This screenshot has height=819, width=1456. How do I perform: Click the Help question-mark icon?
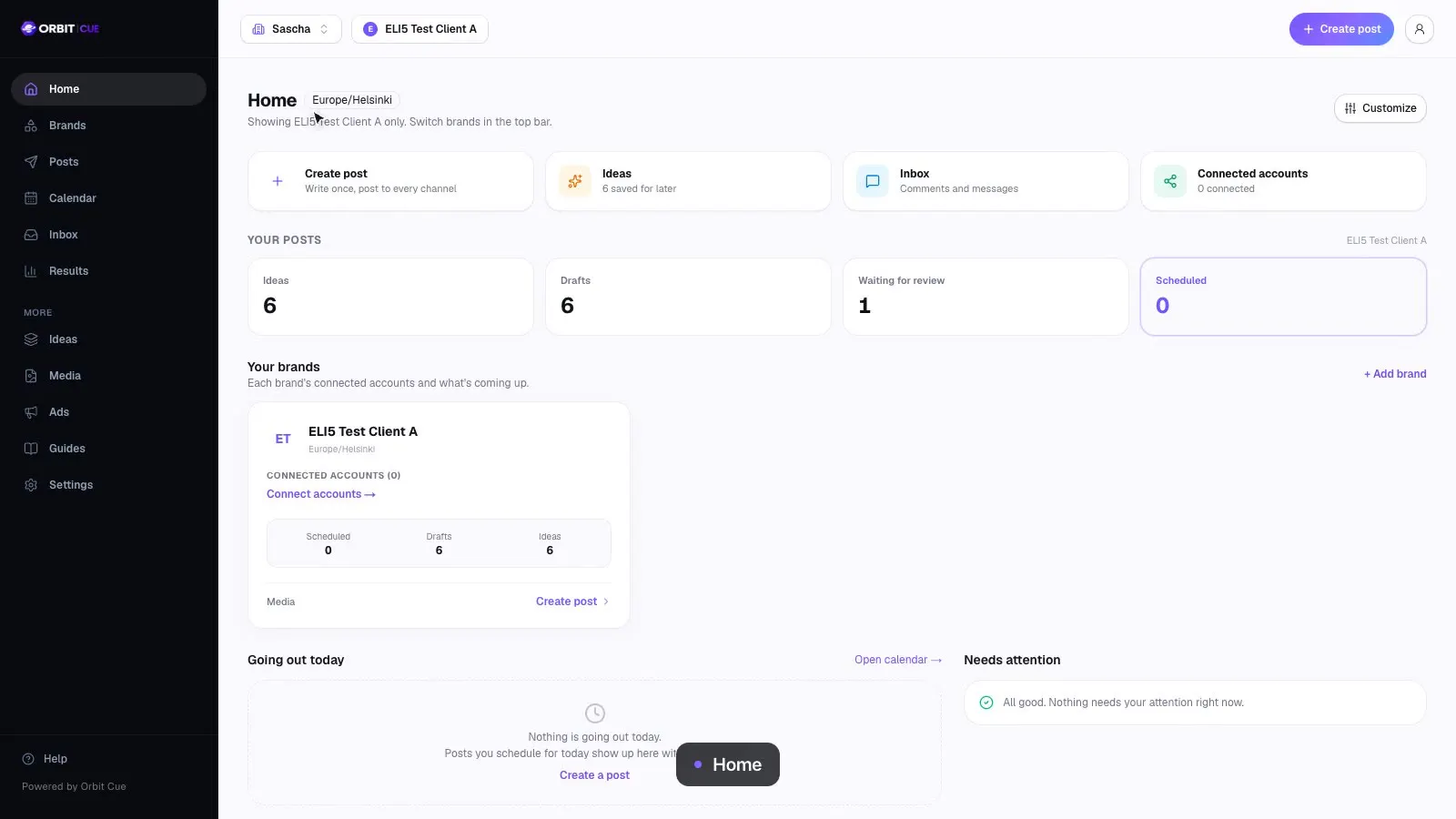[28, 759]
